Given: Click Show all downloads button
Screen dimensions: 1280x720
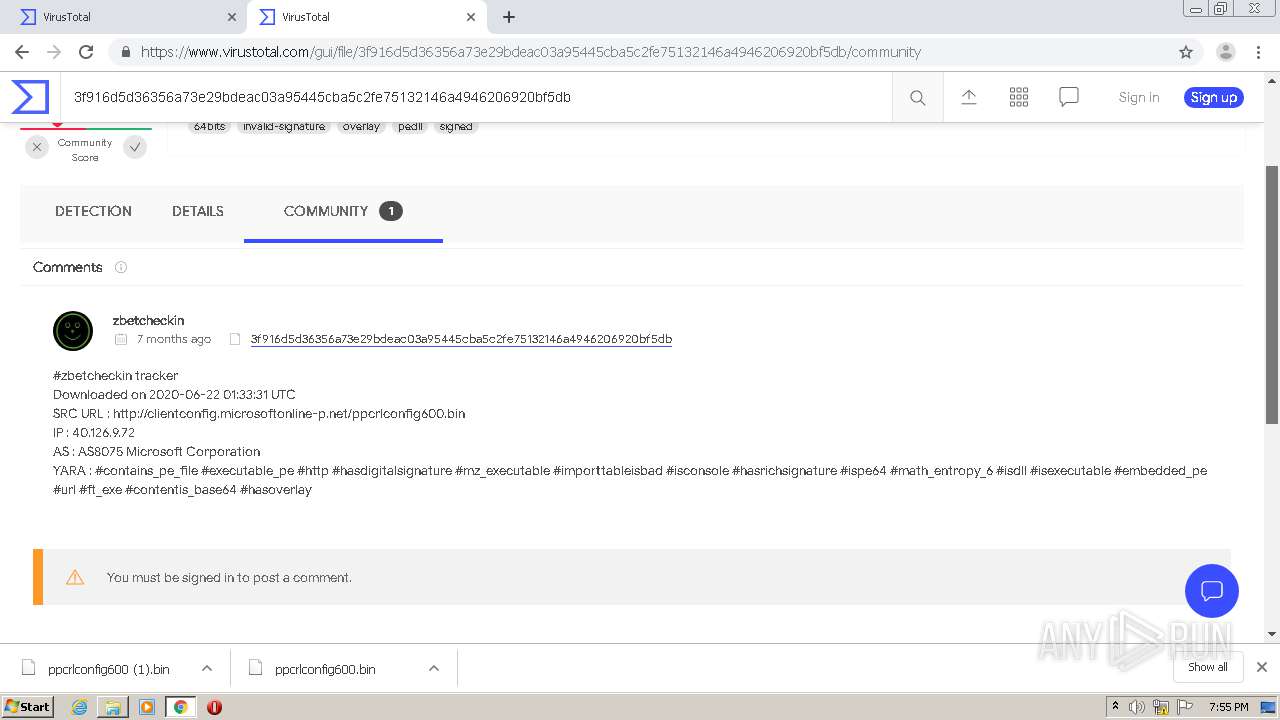Looking at the screenshot, I should pyautogui.click(x=1208, y=667).
